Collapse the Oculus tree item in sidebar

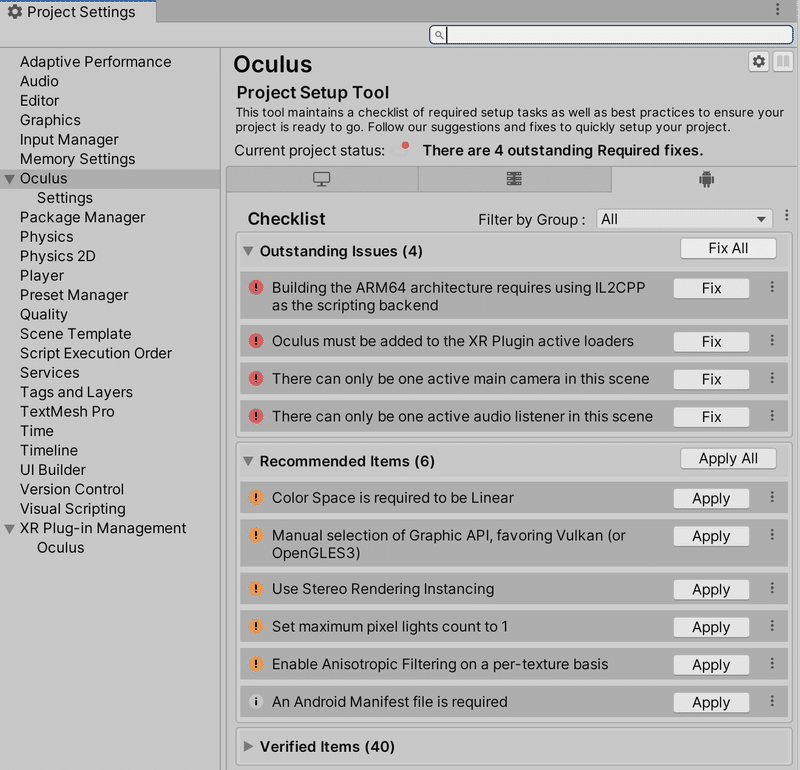click(10, 179)
